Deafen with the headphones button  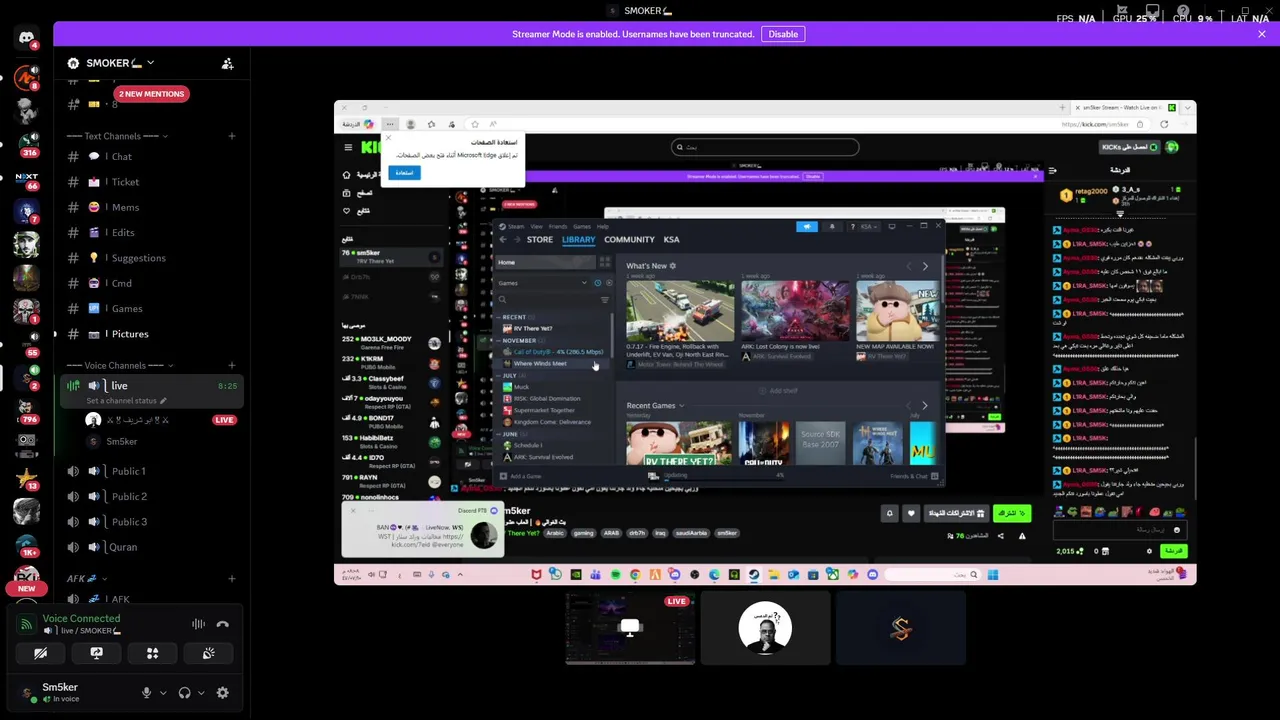point(184,692)
